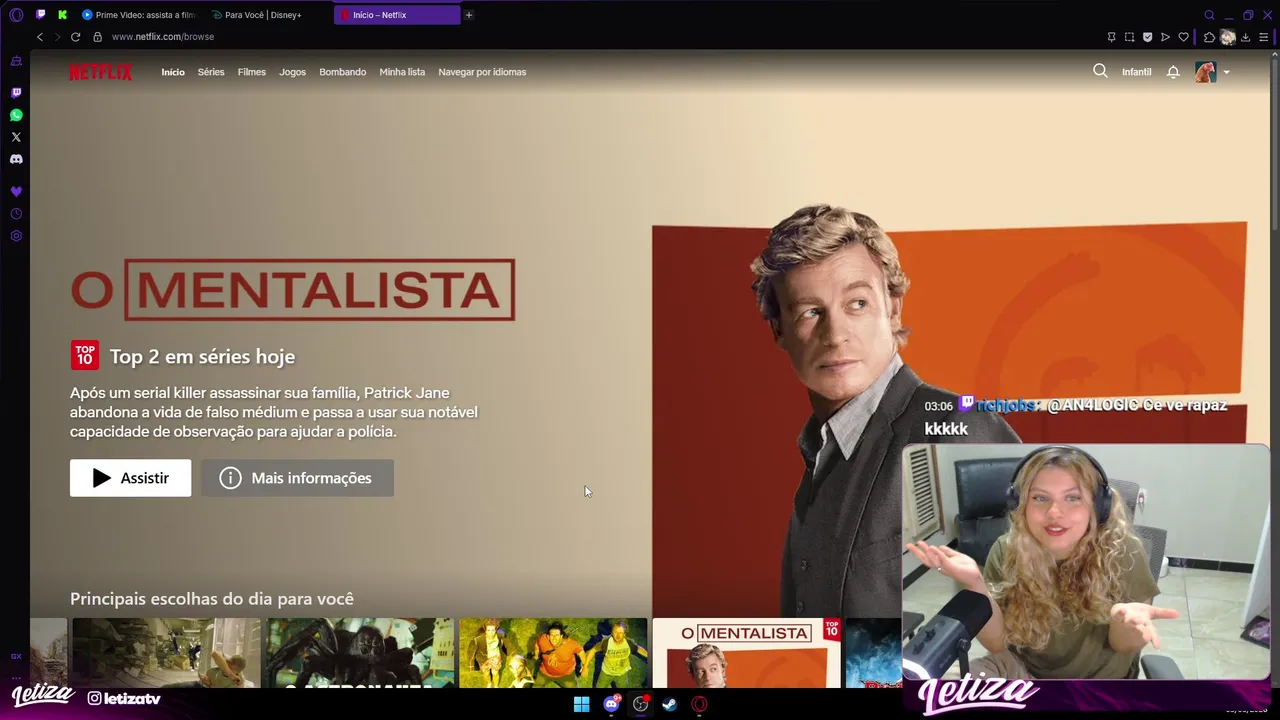
Task: Play O Mentalista with Assistir button
Action: [130, 478]
